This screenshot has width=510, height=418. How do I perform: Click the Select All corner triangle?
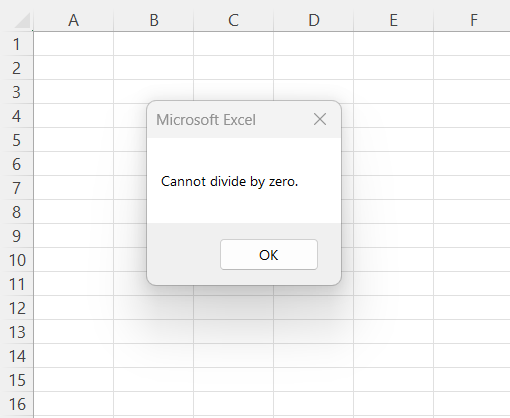coord(23,21)
